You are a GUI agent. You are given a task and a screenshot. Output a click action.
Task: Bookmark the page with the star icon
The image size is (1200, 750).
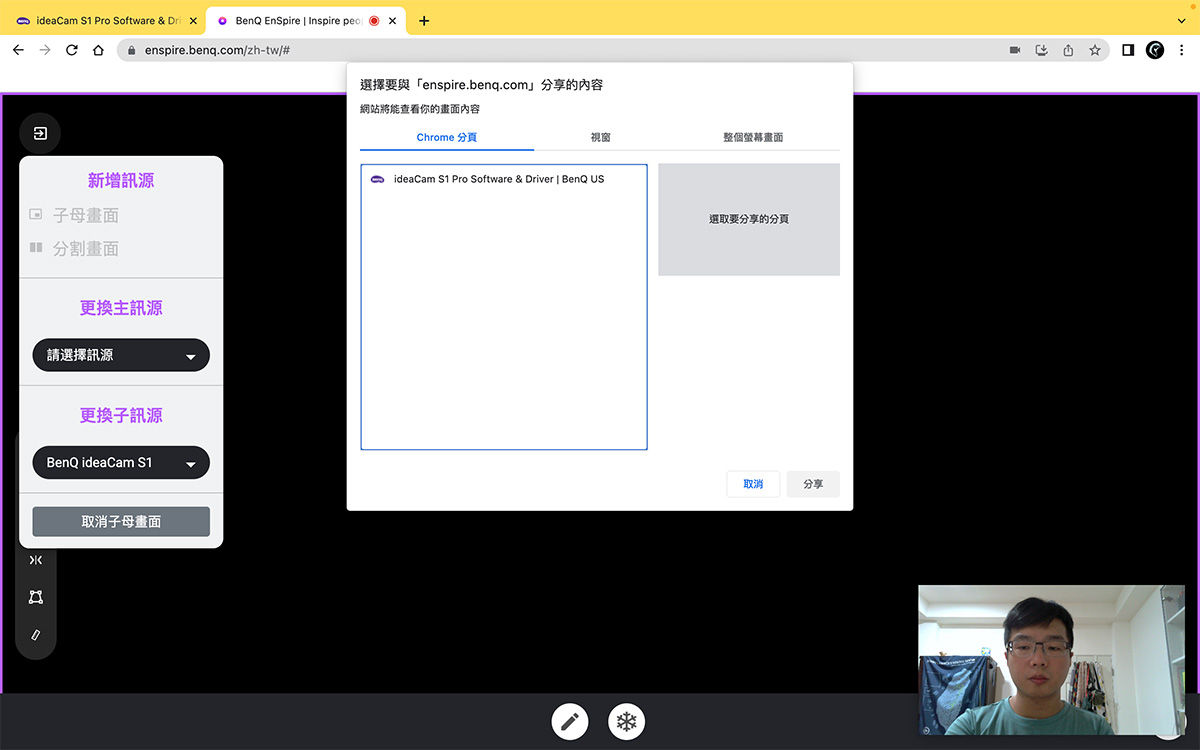pyautogui.click(x=1095, y=50)
